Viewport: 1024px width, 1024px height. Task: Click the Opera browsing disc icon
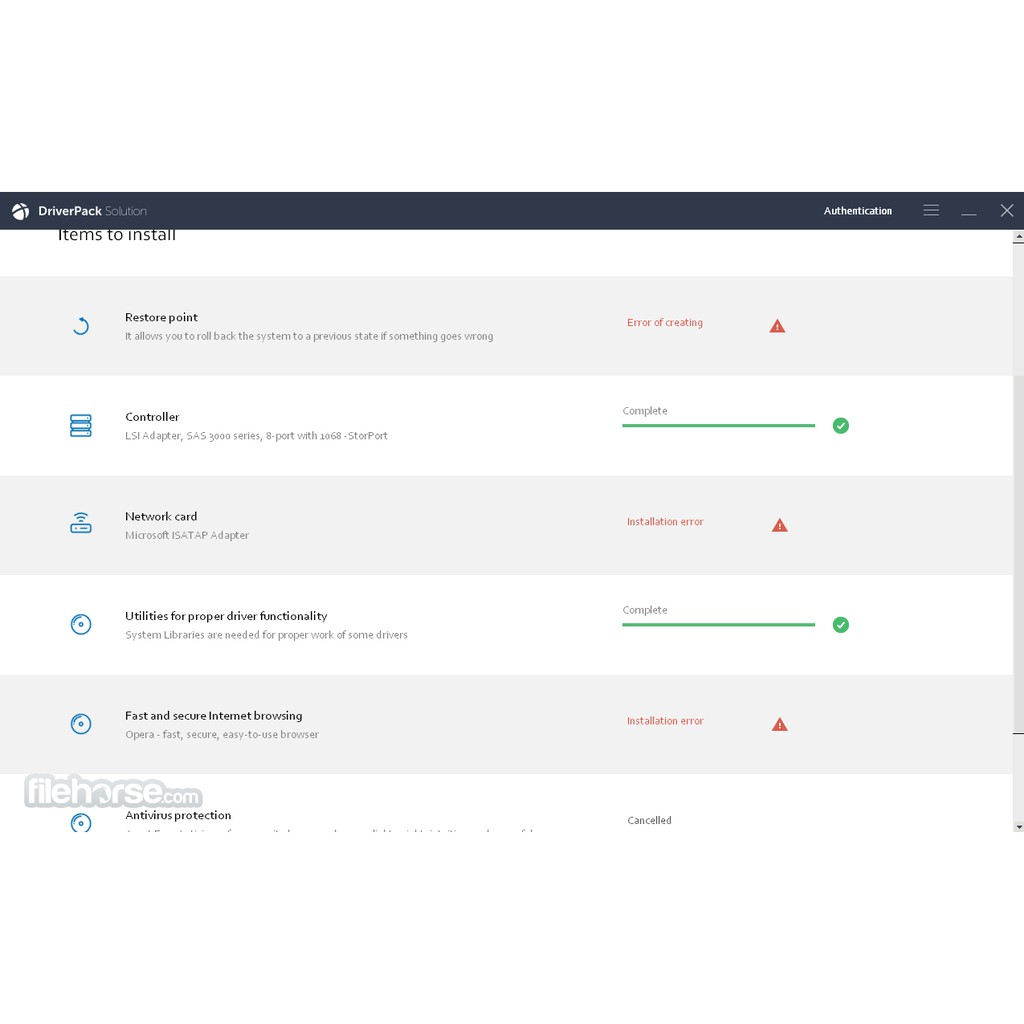point(81,724)
